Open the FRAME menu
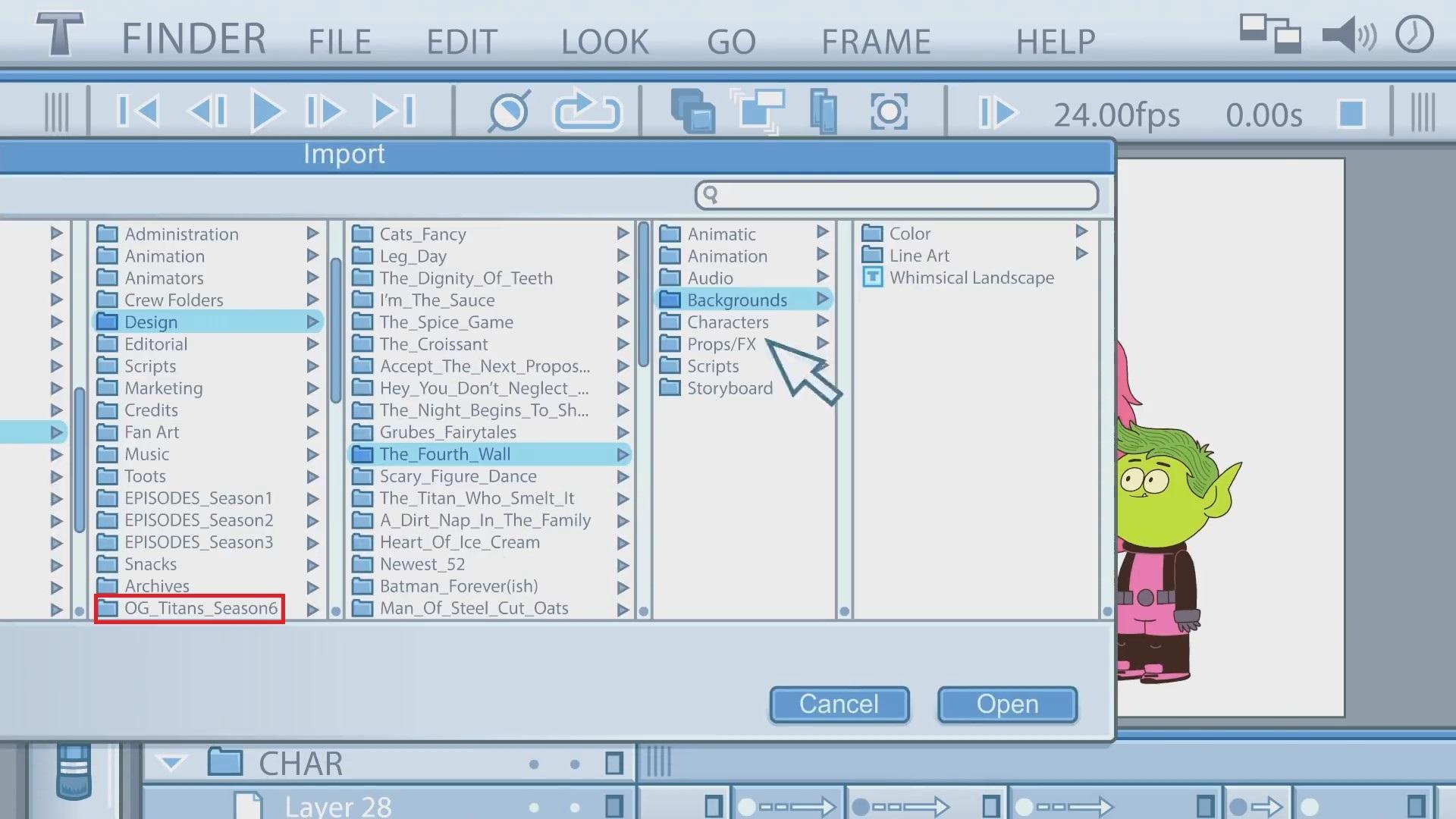 point(877,41)
